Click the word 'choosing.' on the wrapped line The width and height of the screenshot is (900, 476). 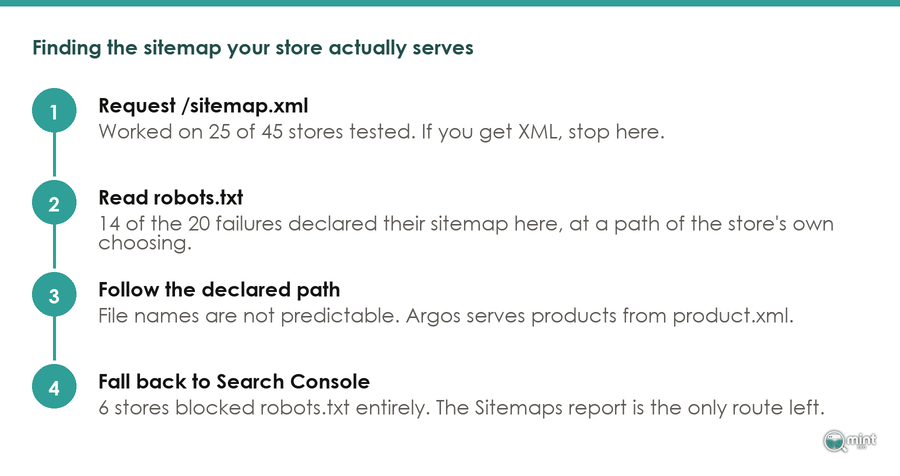145,243
